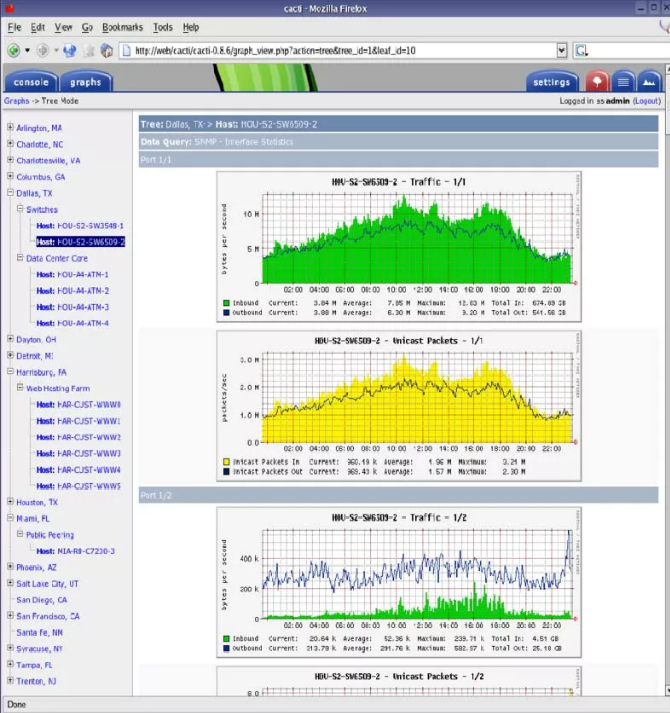The height and width of the screenshot is (713, 670).
Task: Switch to red Tree view mode icon
Action: (597, 82)
